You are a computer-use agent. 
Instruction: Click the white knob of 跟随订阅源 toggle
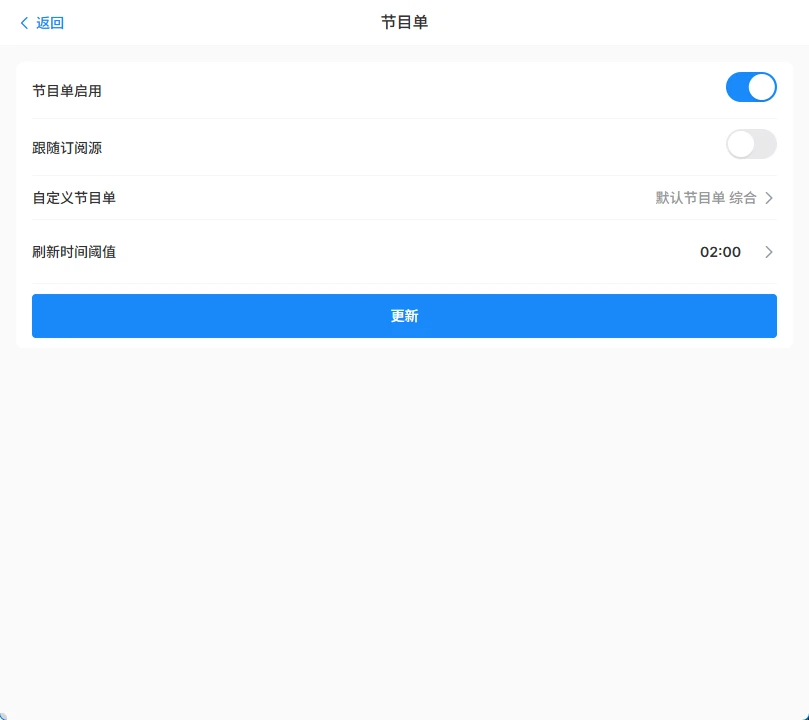coord(741,144)
